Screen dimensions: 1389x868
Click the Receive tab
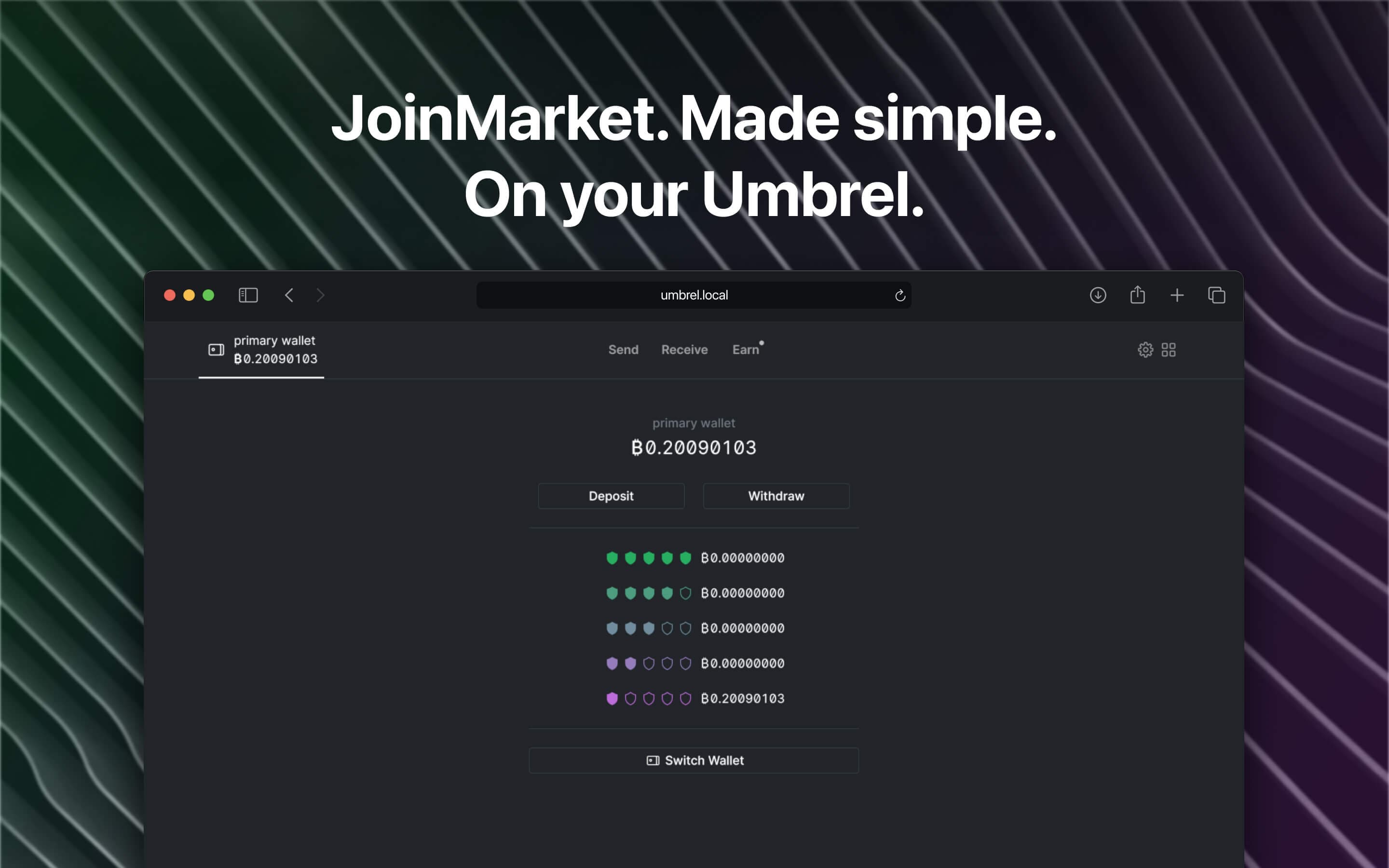[684, 349]
